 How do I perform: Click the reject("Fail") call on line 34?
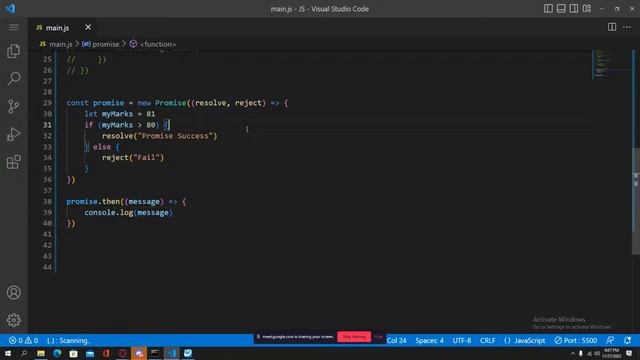coord(133,158)
